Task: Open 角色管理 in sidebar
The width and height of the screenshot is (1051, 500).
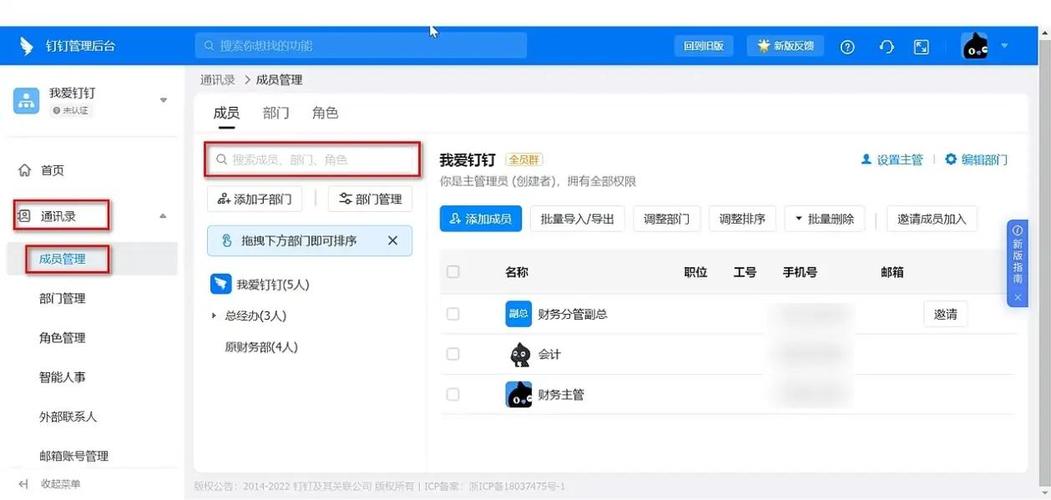Action: 63,338
